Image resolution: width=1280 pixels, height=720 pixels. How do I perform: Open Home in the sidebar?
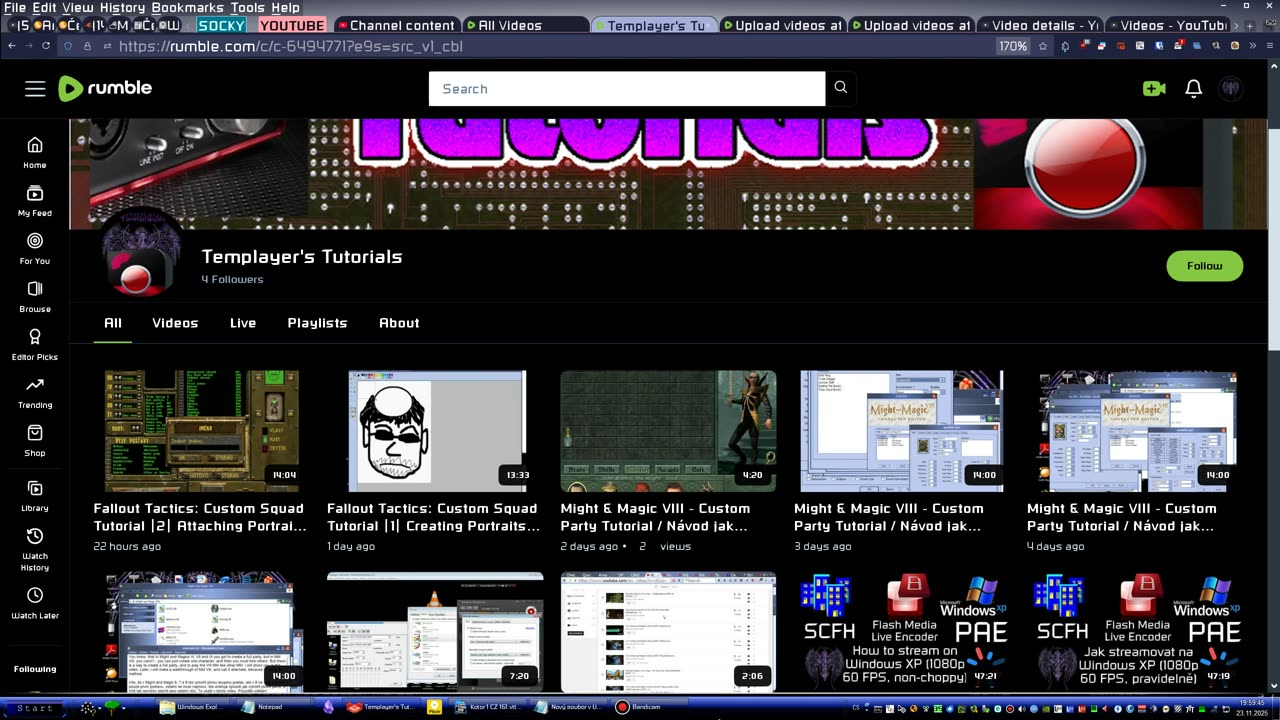pyautogui.click(x=35, y=153)
